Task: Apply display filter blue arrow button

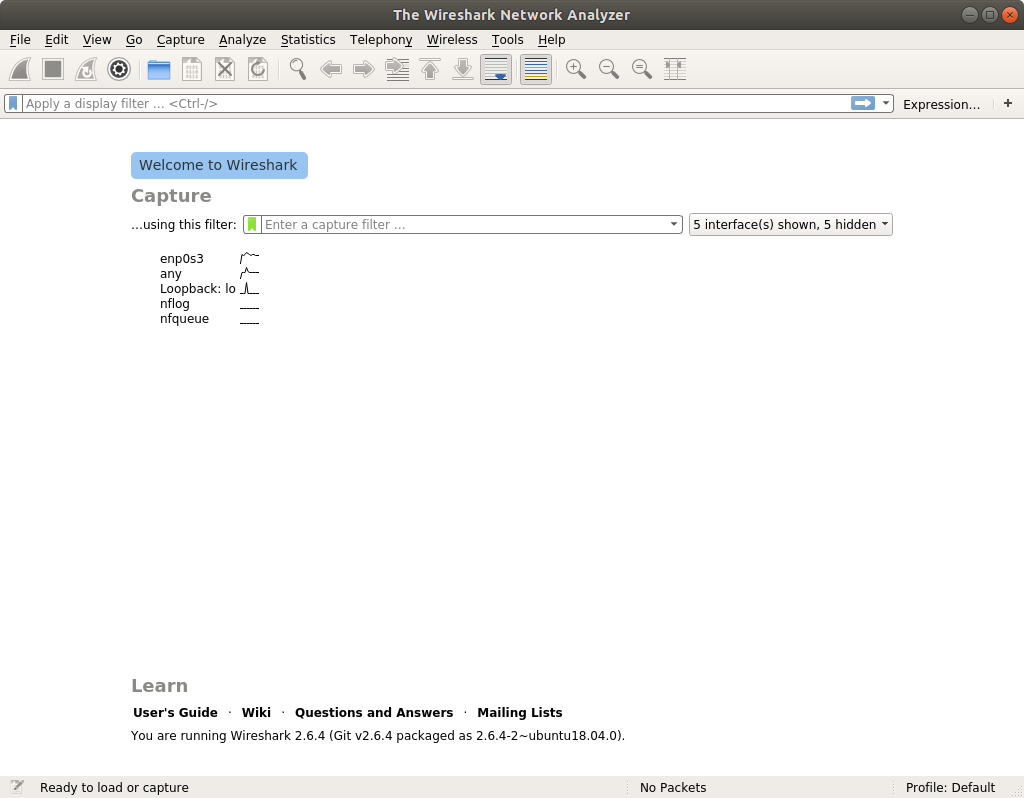Action: (863, 103)
